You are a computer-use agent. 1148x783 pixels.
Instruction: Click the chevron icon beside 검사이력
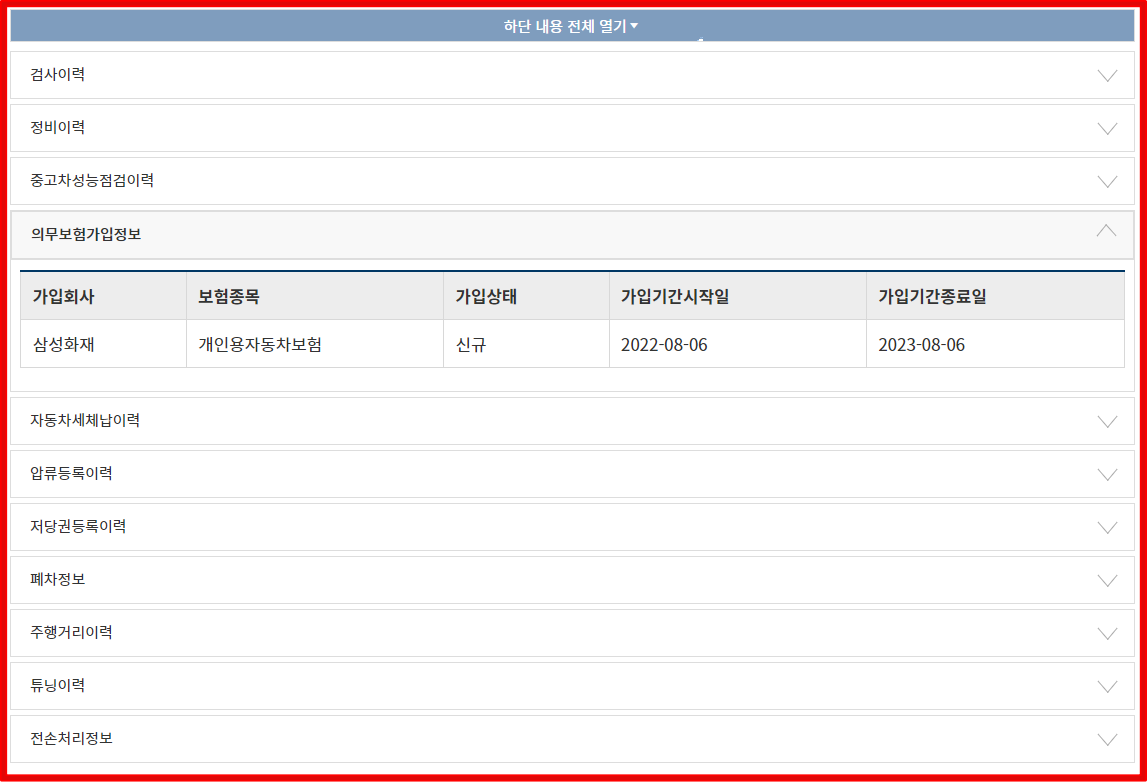(x=1107, y=75)
